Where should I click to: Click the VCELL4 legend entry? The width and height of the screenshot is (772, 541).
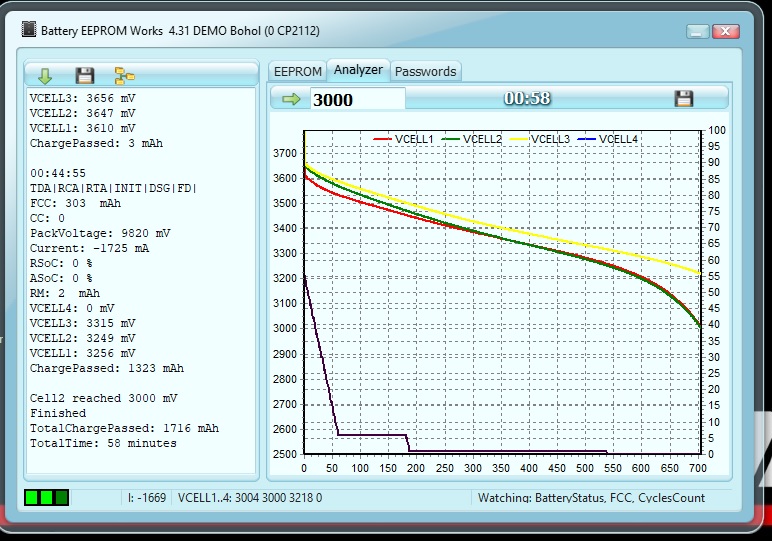[607, 139]
